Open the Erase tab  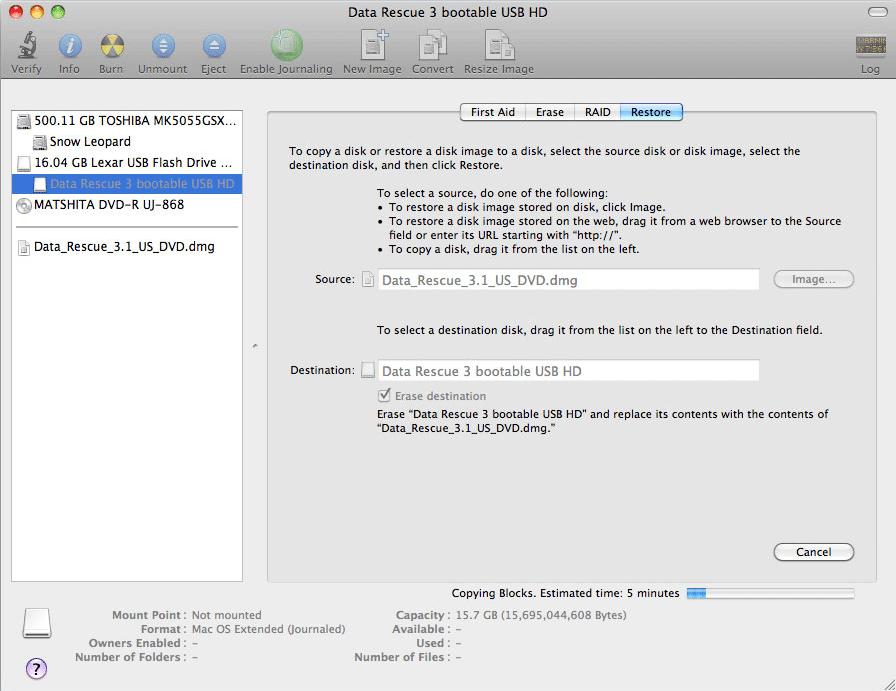click(550, 112)
